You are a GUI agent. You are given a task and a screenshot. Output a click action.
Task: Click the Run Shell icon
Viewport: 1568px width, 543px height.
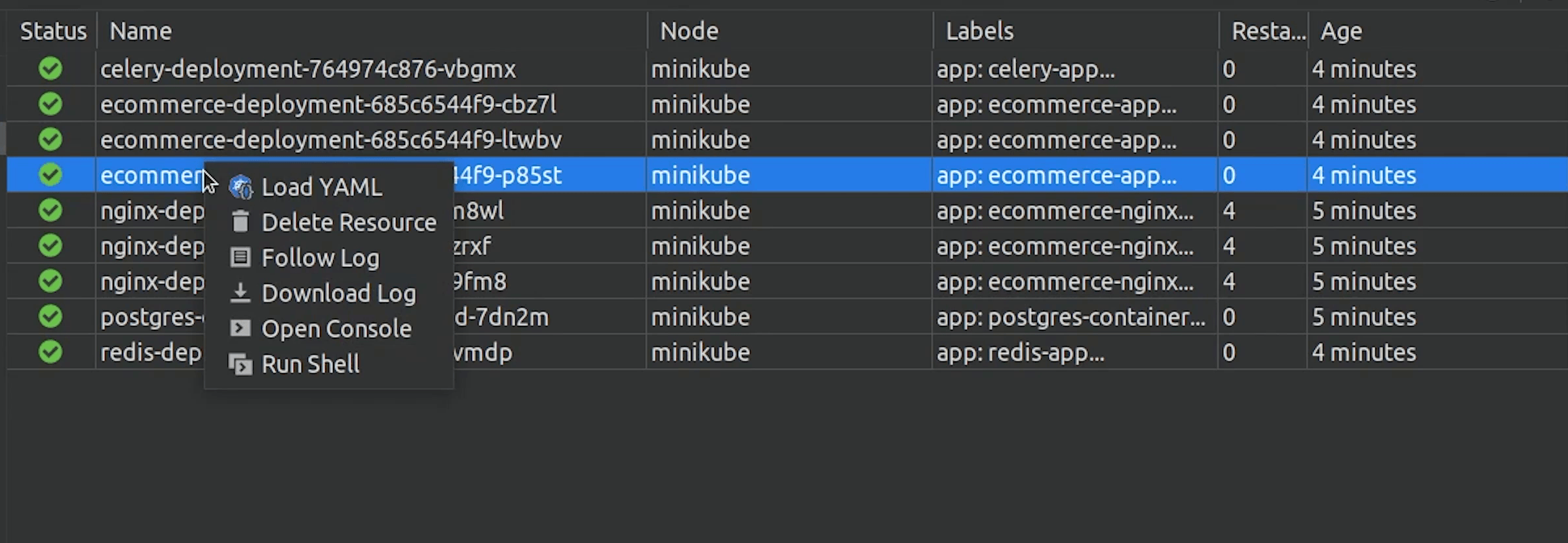[x=241, y=364]
